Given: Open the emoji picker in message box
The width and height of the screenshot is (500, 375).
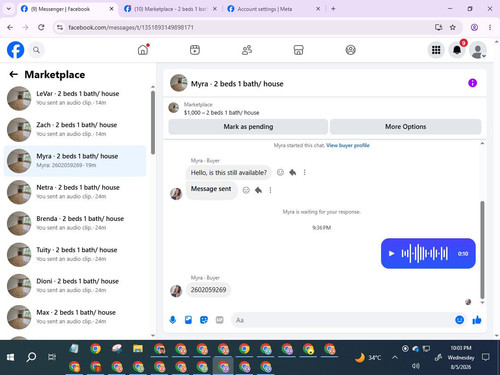Looking at the screenshot, I should tap(459, 320).
